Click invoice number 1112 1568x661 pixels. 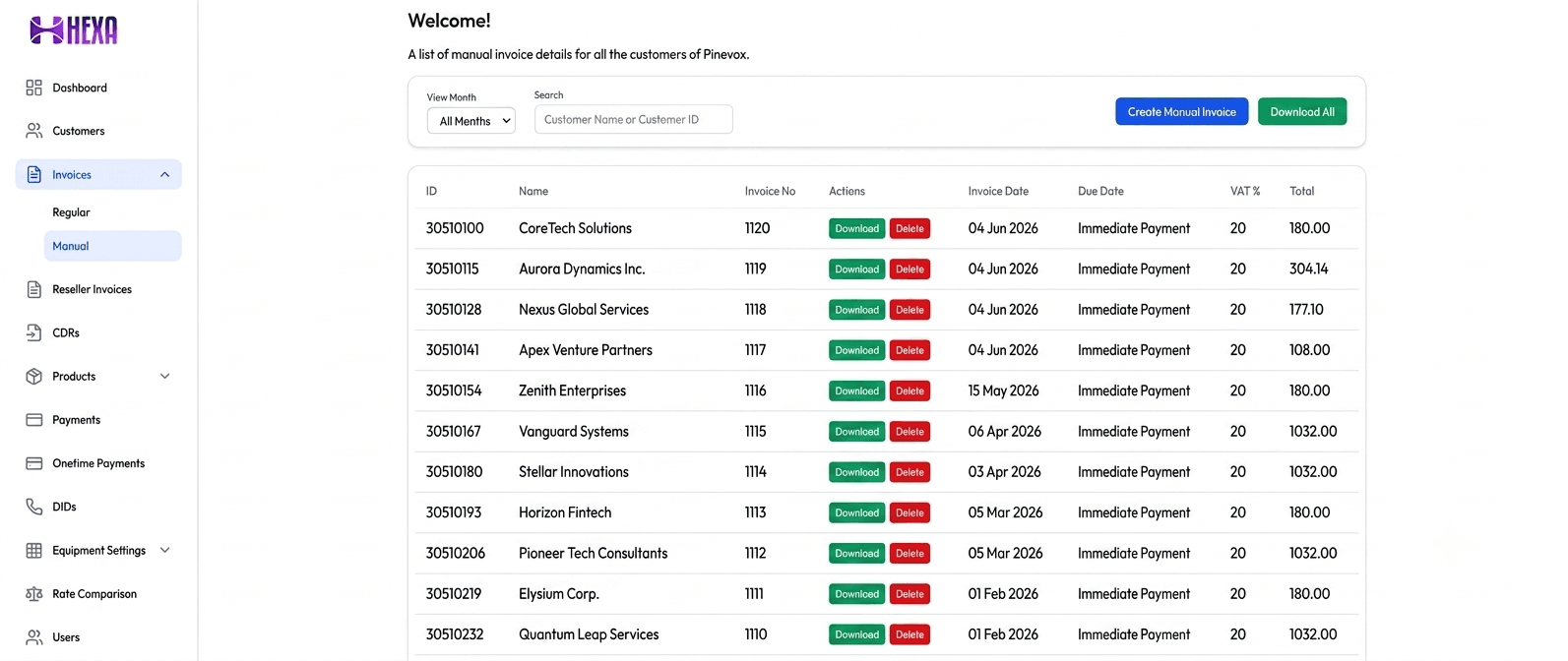755,554
